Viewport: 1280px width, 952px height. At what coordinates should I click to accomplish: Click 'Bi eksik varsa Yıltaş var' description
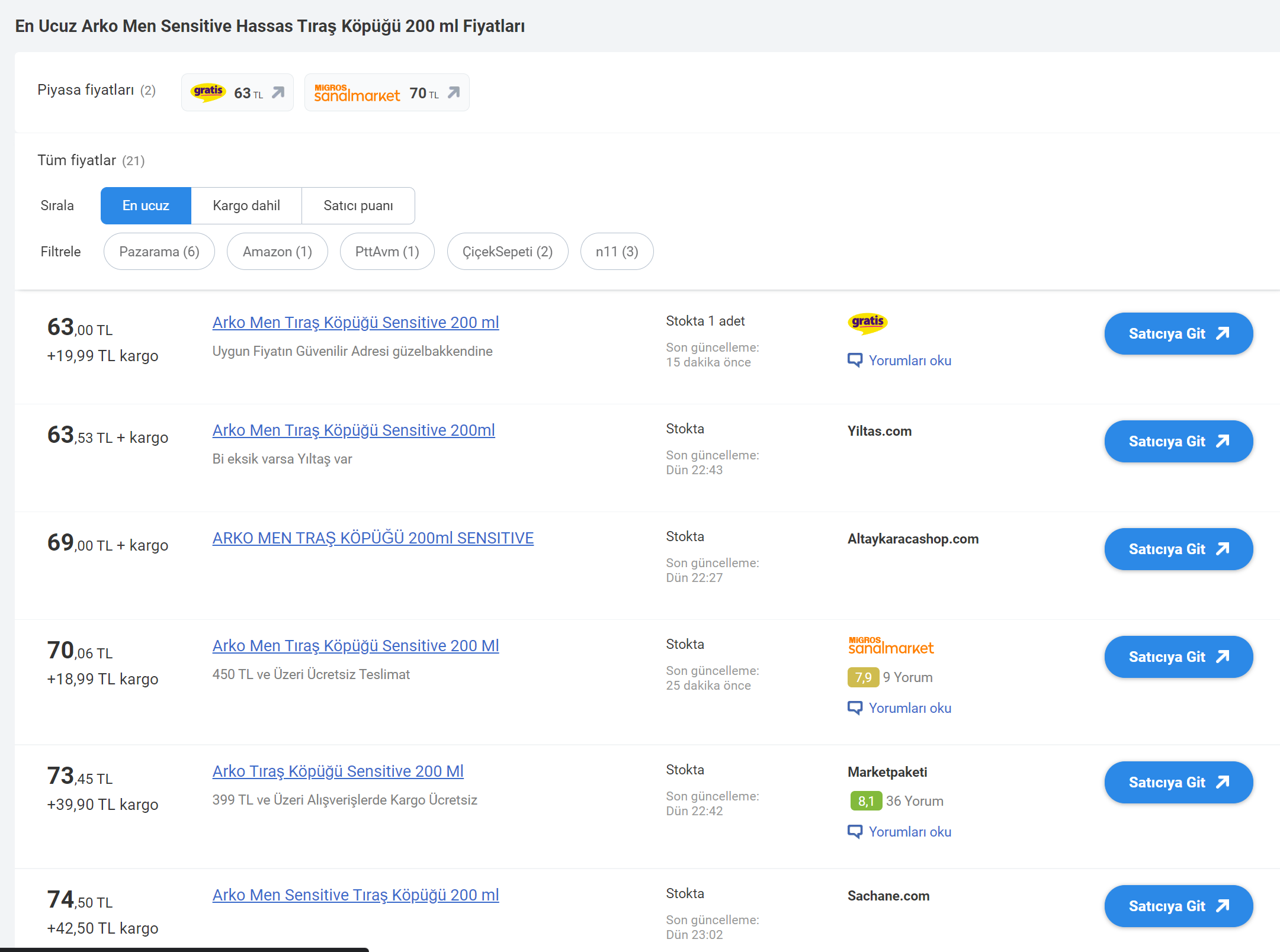(282, 459)
